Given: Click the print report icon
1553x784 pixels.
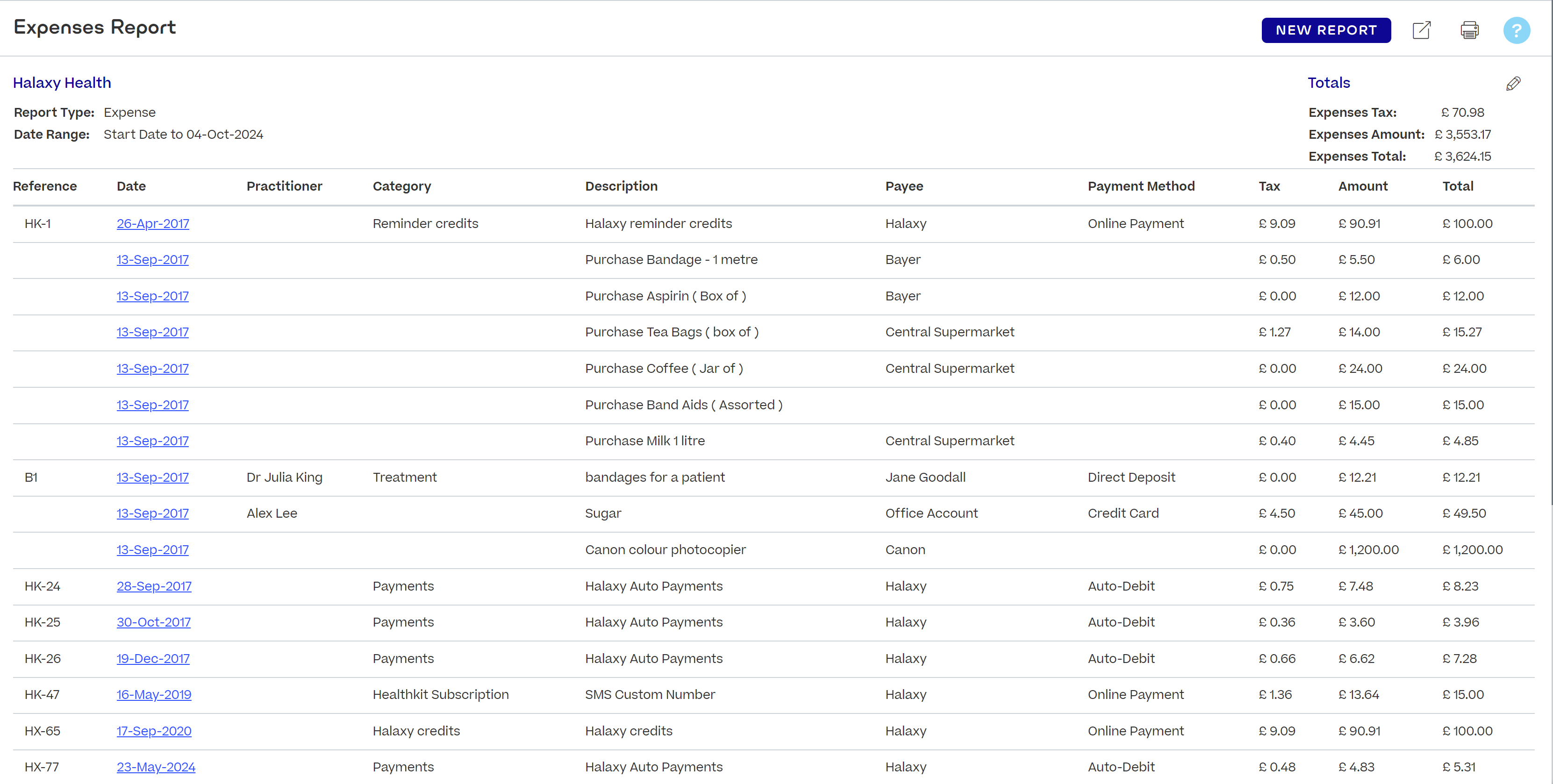Looking at the screenshot, I should point(1469,30).
